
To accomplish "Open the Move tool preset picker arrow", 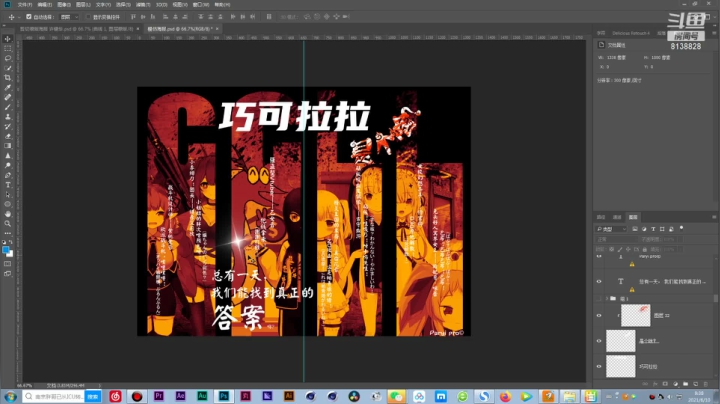I will point(19,17).
